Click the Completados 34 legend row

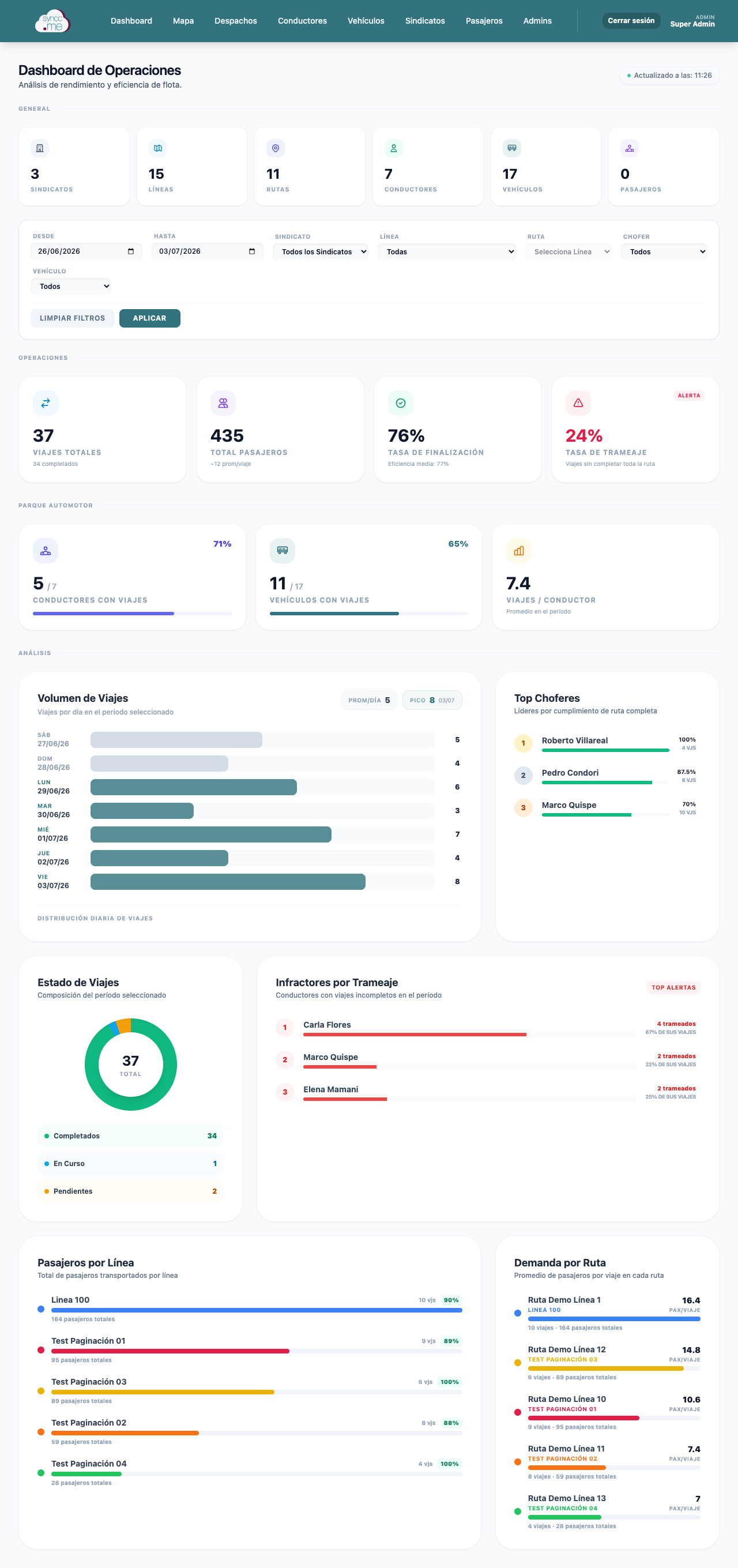131,1137
